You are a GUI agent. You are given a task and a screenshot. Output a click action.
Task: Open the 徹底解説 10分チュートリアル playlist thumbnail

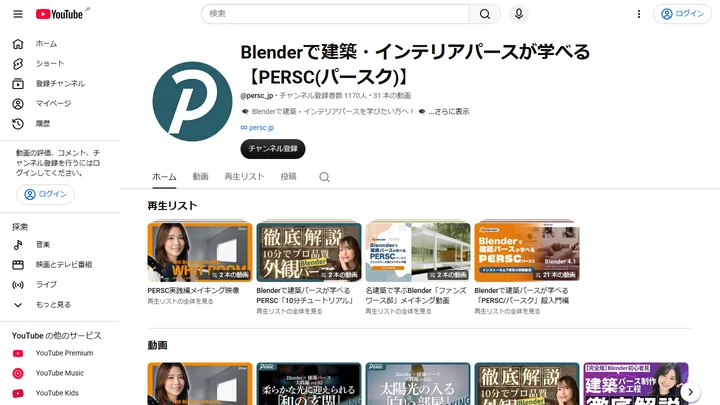[309, 252]
